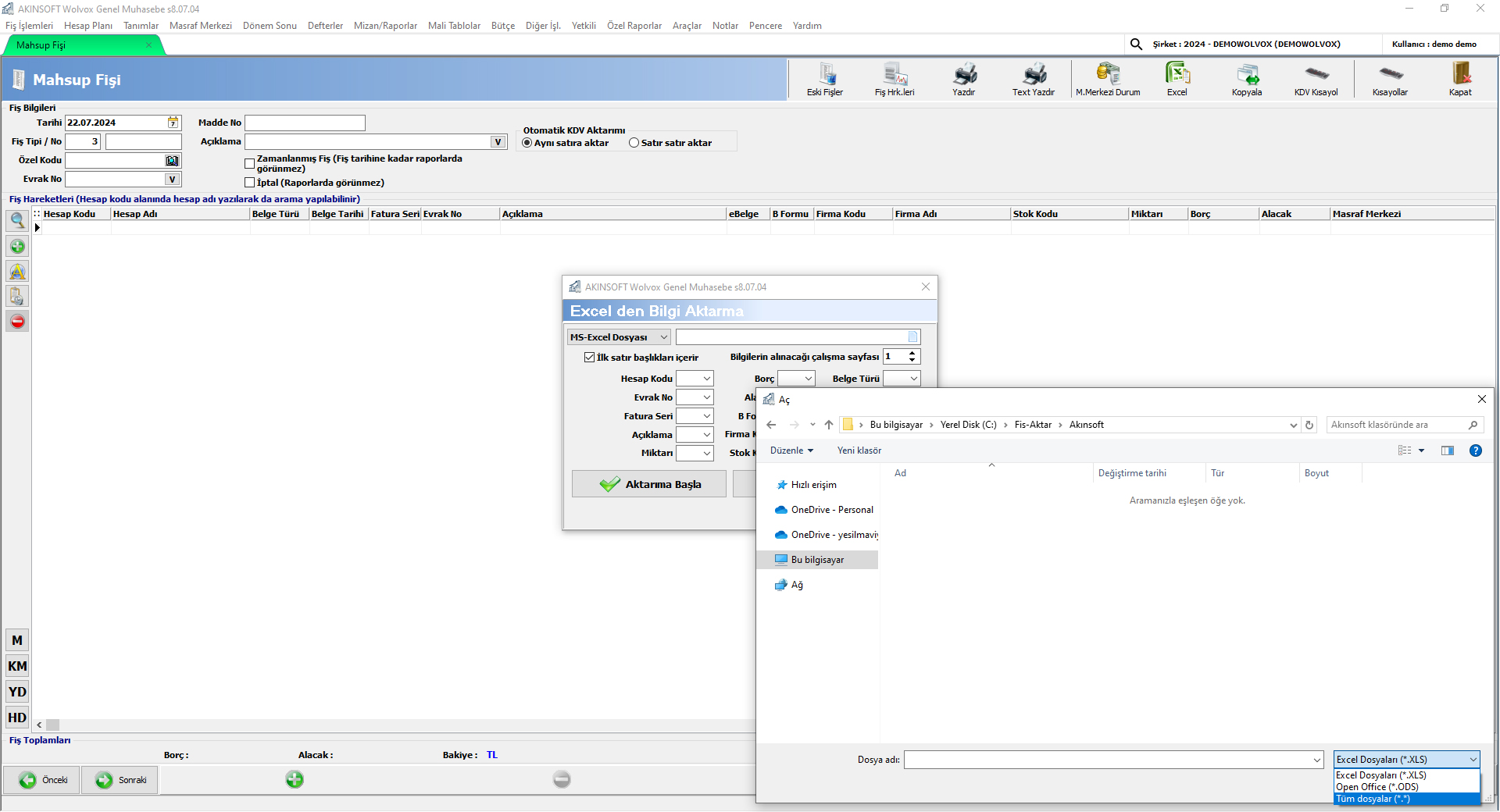1500x812 pixels.
Task: Enable the İptal (Raporlarda görünmez) checkbox
Action: 250,183
